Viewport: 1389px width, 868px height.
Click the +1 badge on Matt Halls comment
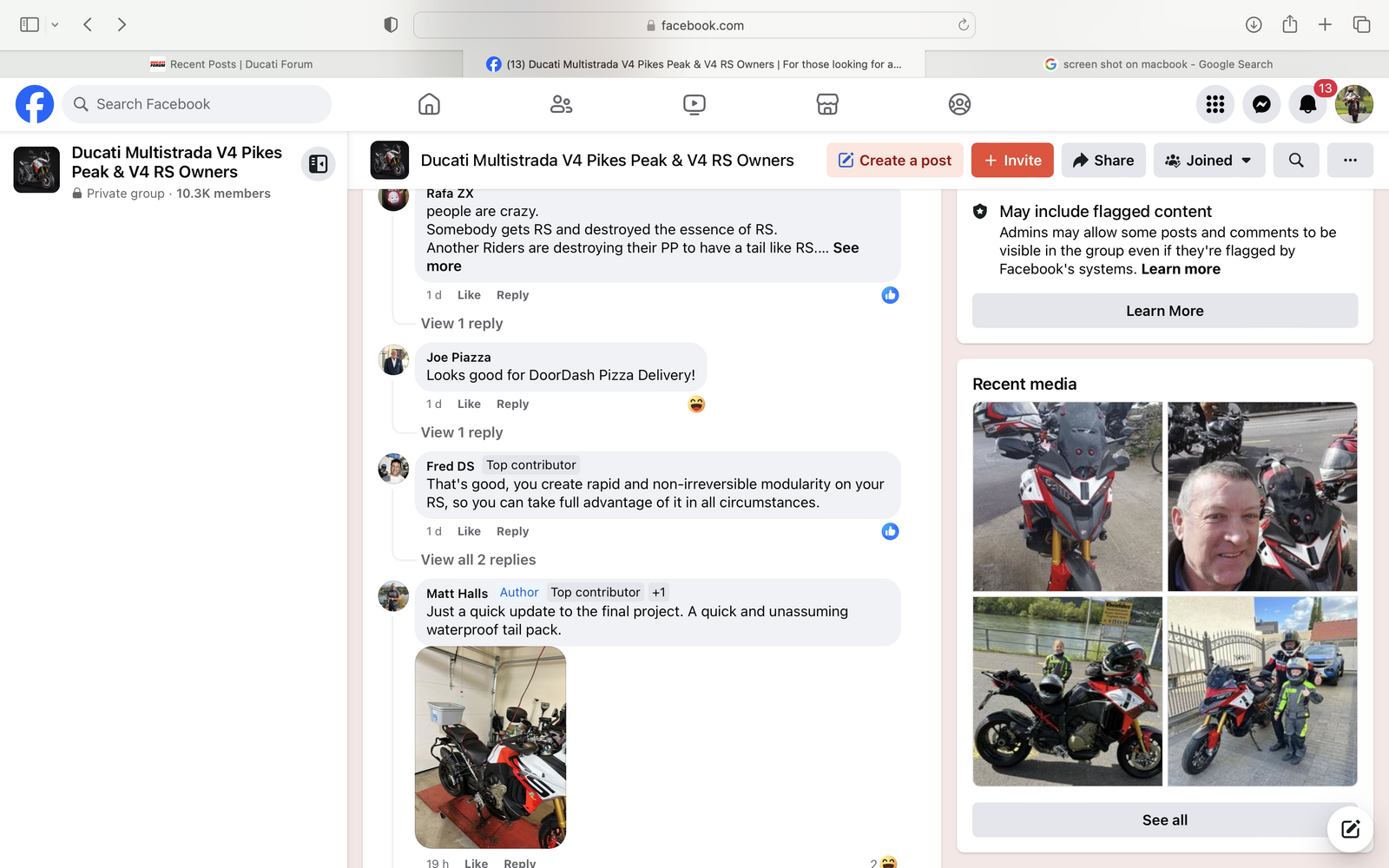pos(659,593)
